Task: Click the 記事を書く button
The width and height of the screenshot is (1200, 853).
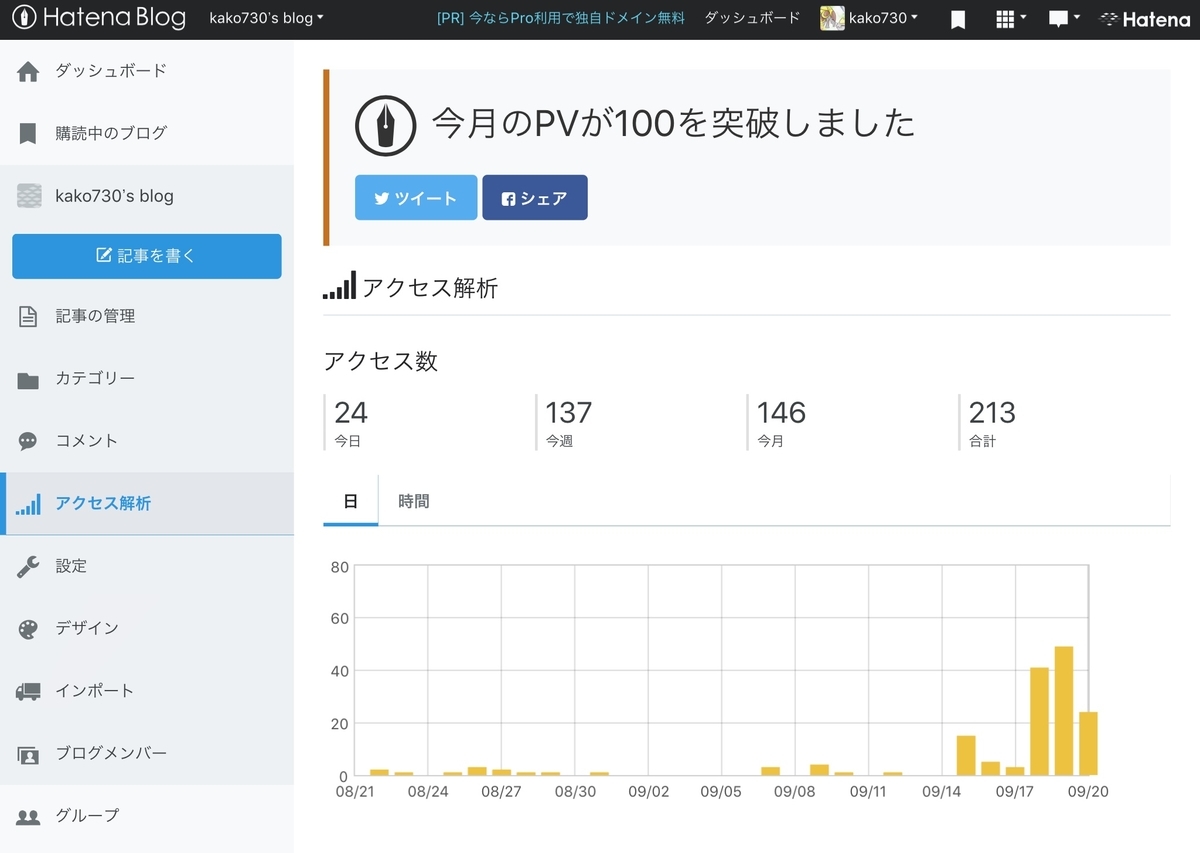Action: [147, 256]
